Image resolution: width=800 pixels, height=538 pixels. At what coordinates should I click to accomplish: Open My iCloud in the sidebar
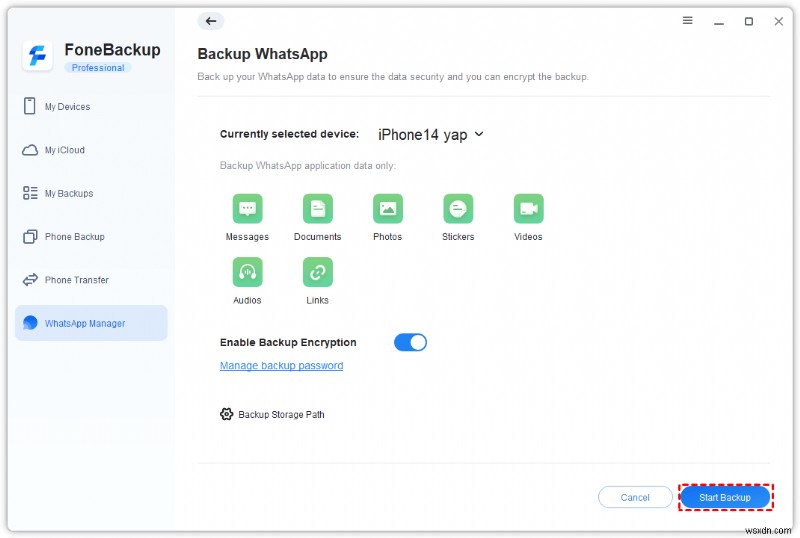91,150
